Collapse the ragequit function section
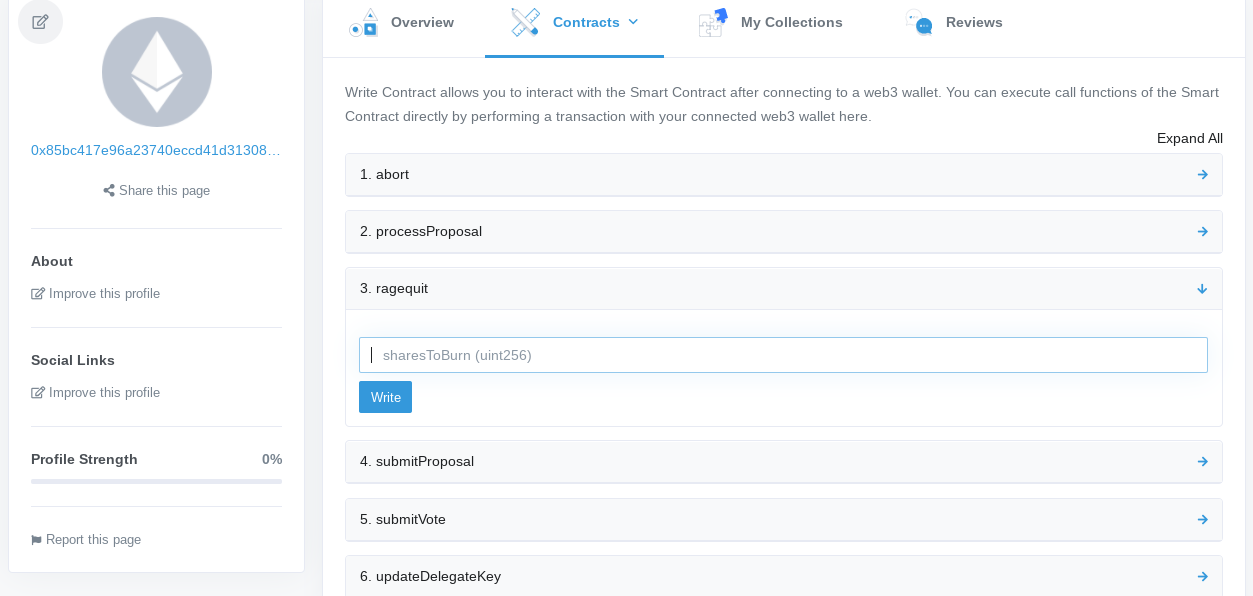The image size is (1253, 596). pos(1202,289)
